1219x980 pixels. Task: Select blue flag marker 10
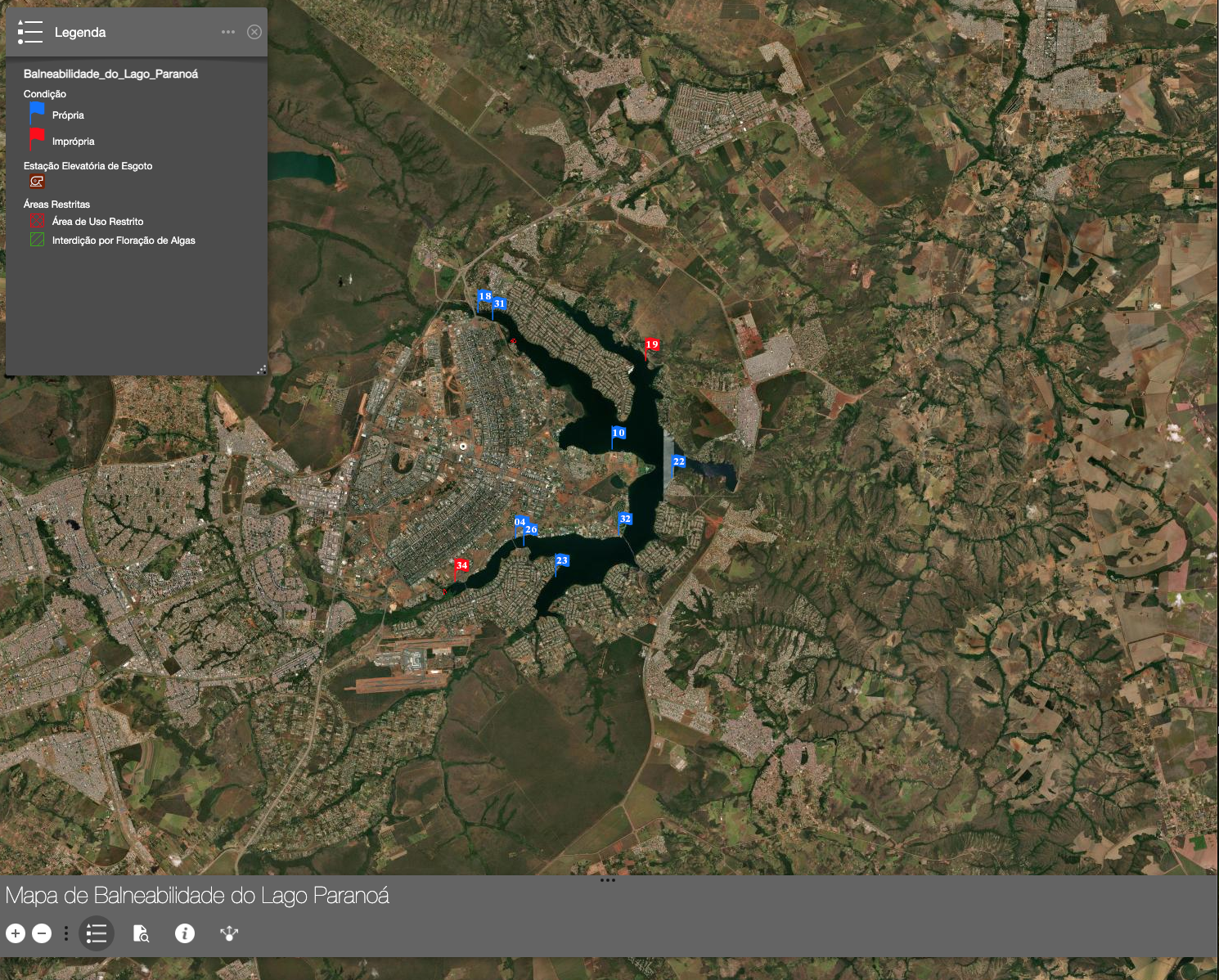click(x=618, y=434)
